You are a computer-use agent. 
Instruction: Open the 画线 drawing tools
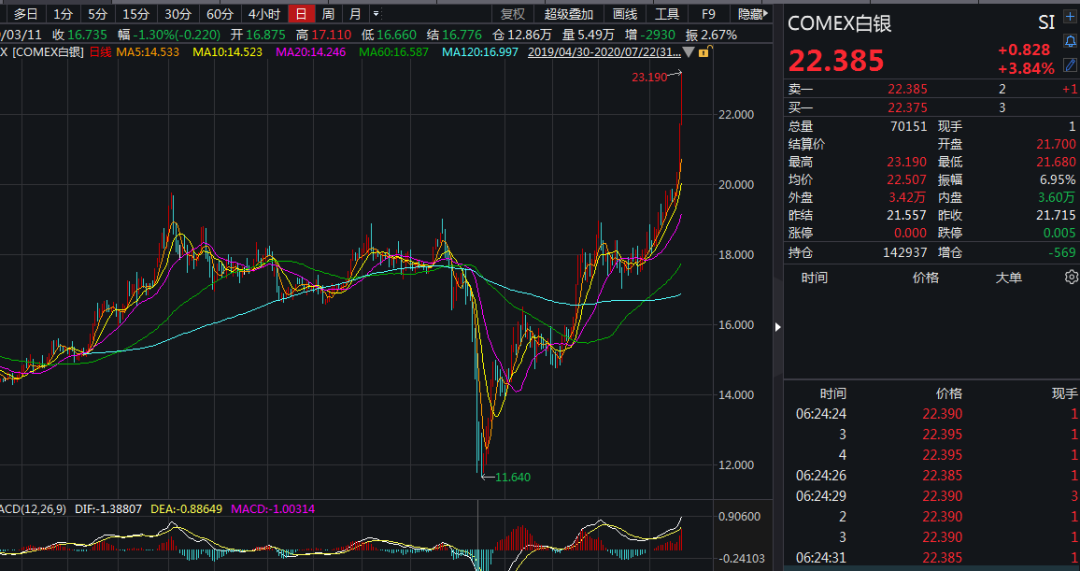tap(624, 14)
